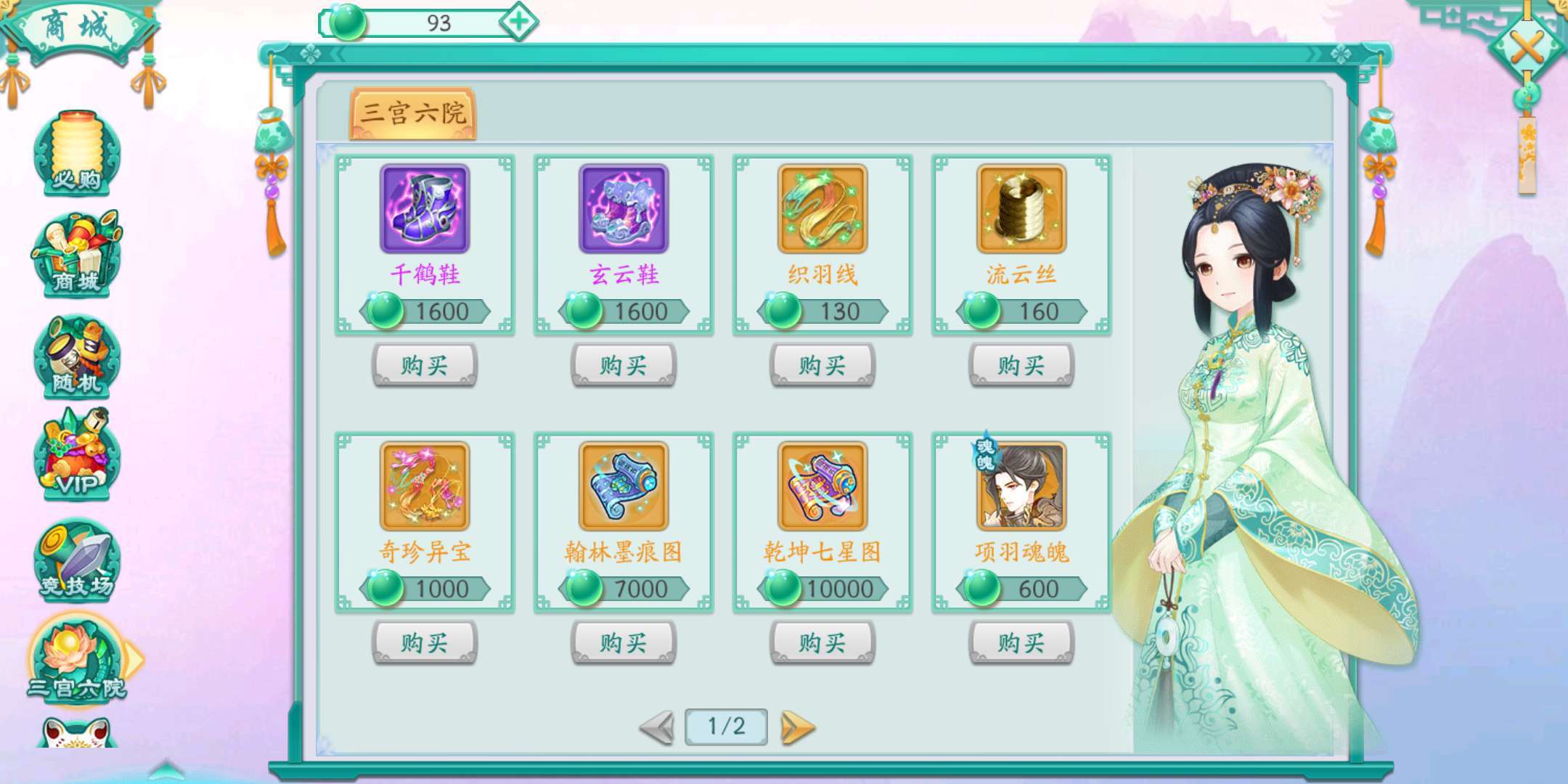Image resolution: width=1568 pixels, height=784 pixels.
Task: Add jade currency with the plus icon
Action: (518, 22)
